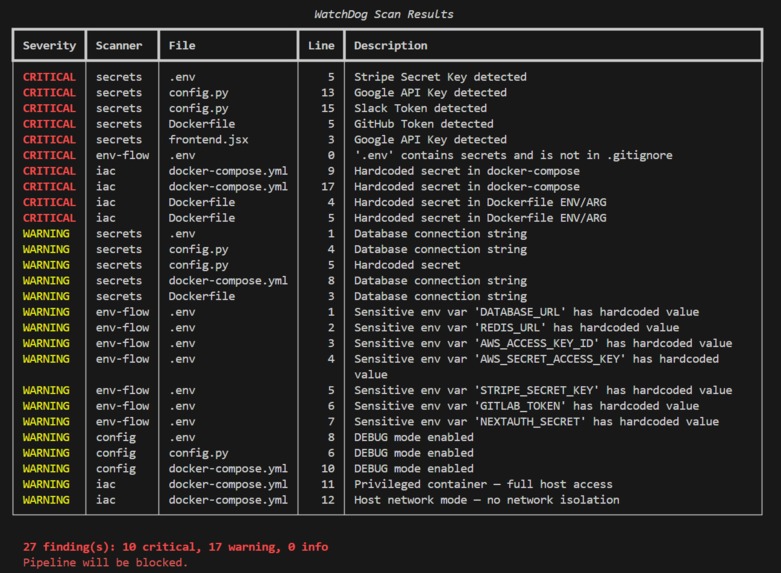Click WARNING severity on the GITLAB_TOKEN row
Viewport: 781px width, 573px height.
[x=46, y=406]
